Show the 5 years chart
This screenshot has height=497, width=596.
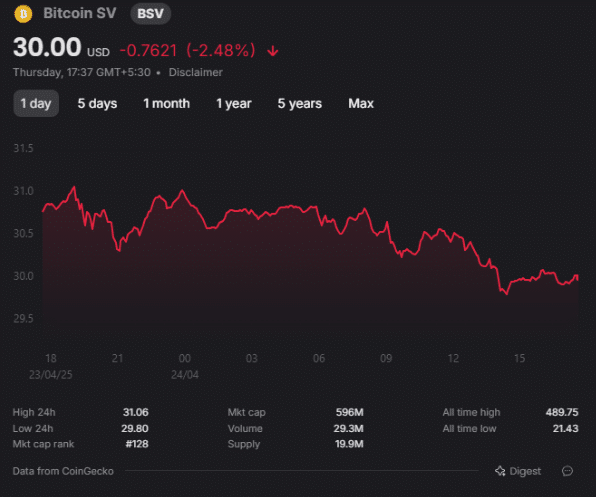pyautogui.click(x=300, y=103)
